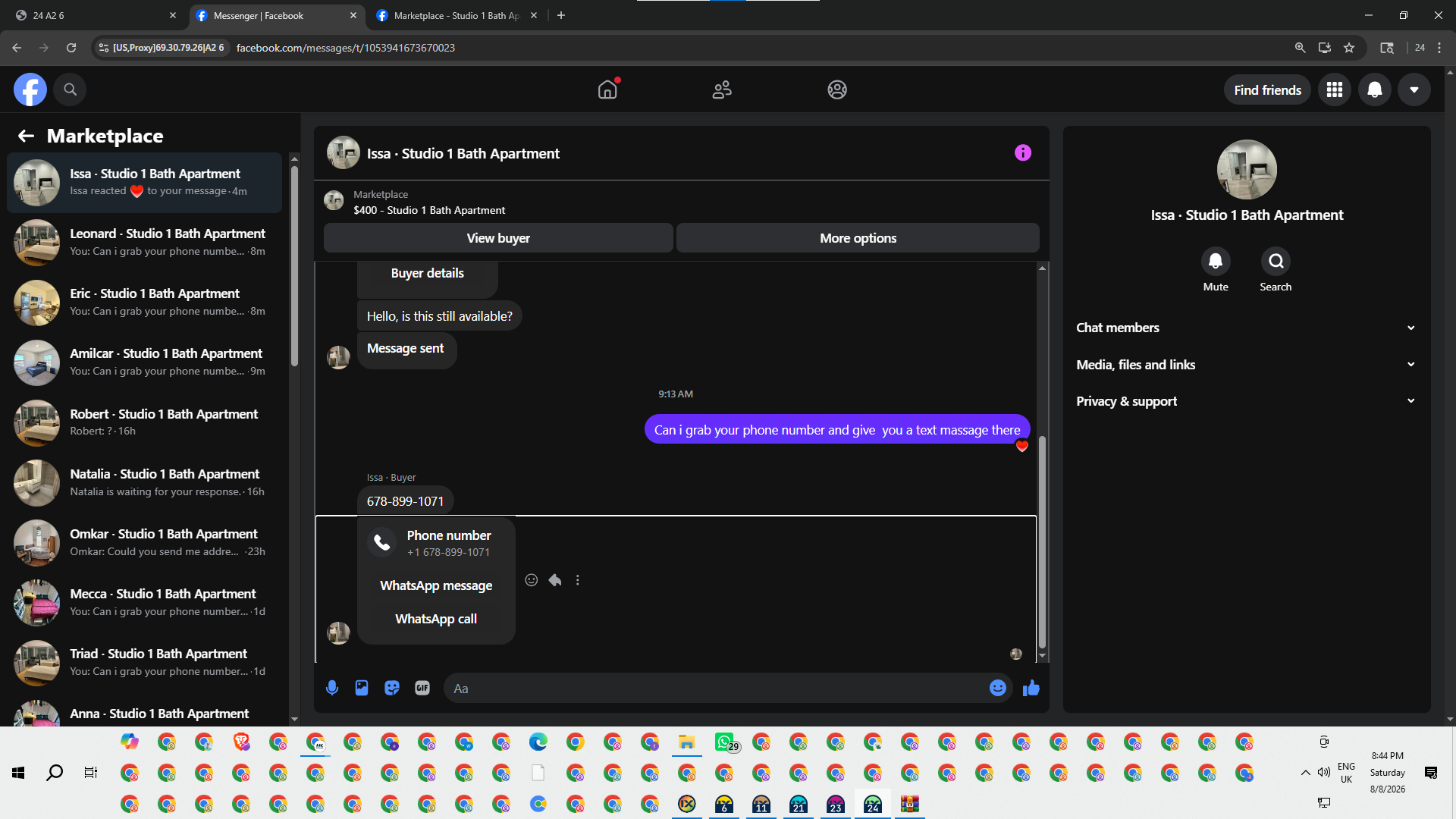The image size is (1456, 819).
Task: Open the Mecca Studio 1 Bath Apartment chat
Action: coord(144,602)
